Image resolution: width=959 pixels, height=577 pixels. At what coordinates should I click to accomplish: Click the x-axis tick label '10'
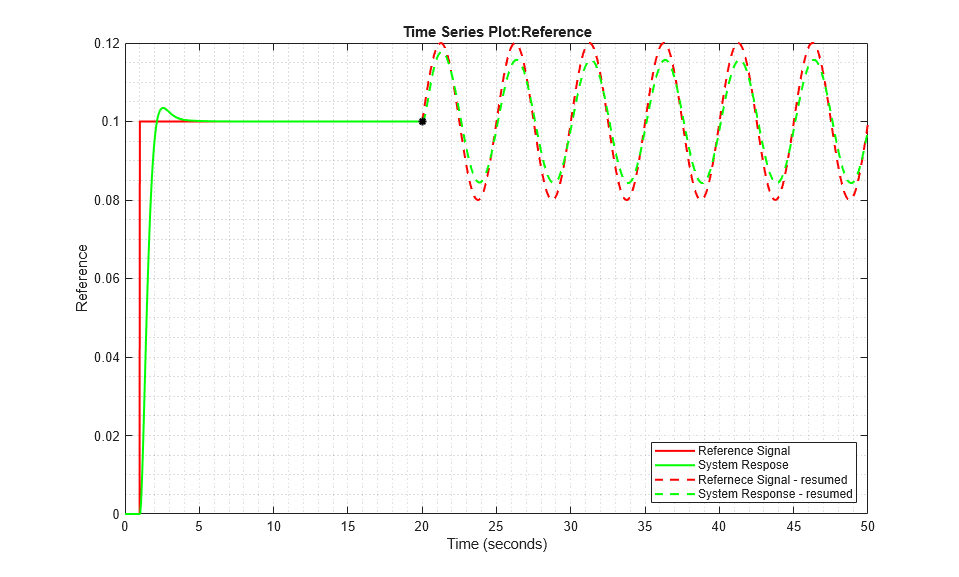click(x=273, y=526)
